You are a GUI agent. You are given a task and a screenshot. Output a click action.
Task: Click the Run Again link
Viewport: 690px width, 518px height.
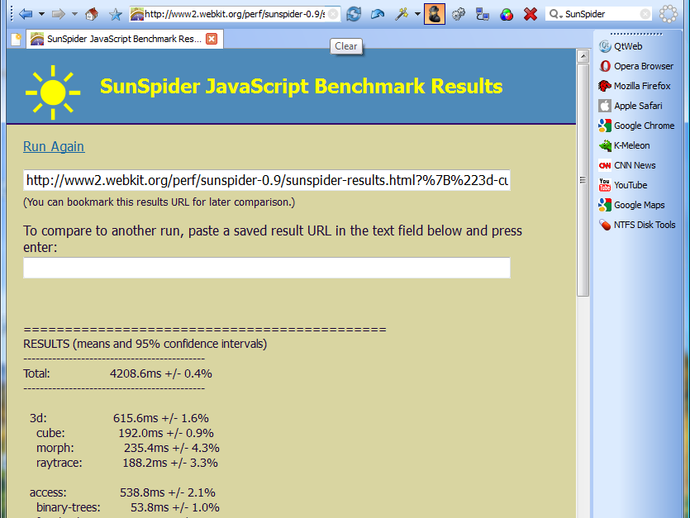[54, 147]
